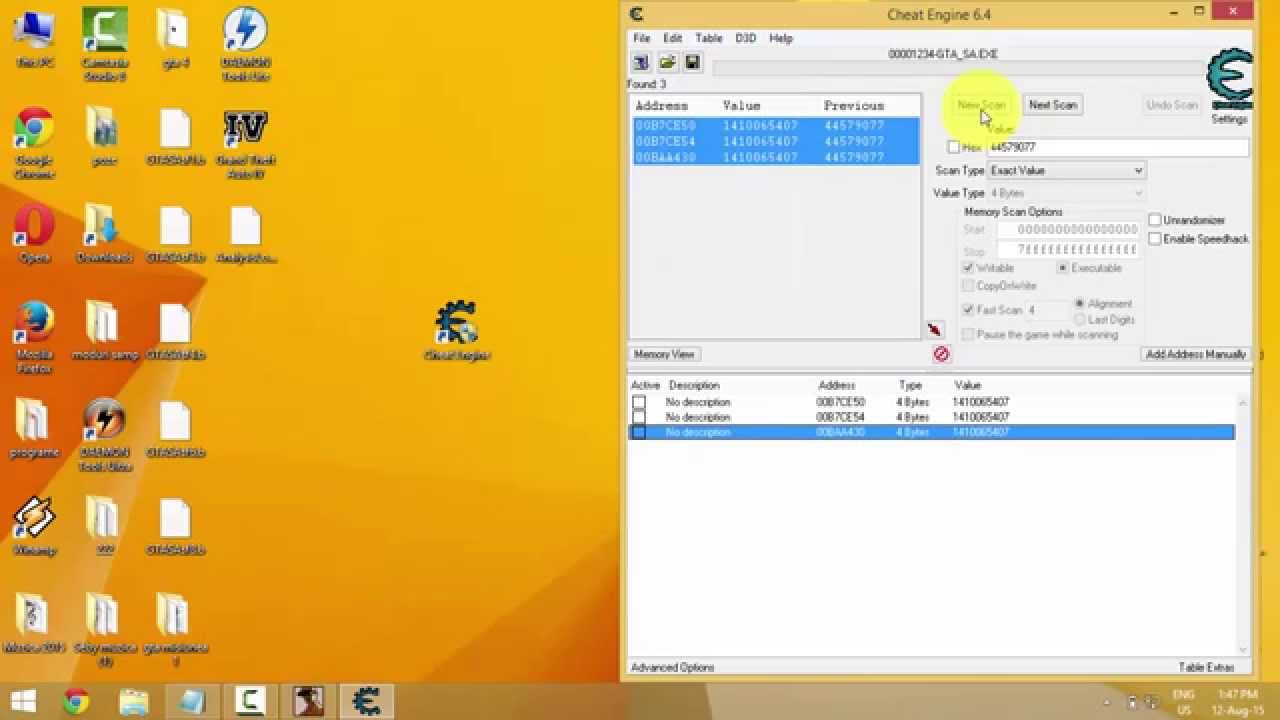Select the Alignment radio button
The image size is (1280, 720).
tap(1080, 303)
